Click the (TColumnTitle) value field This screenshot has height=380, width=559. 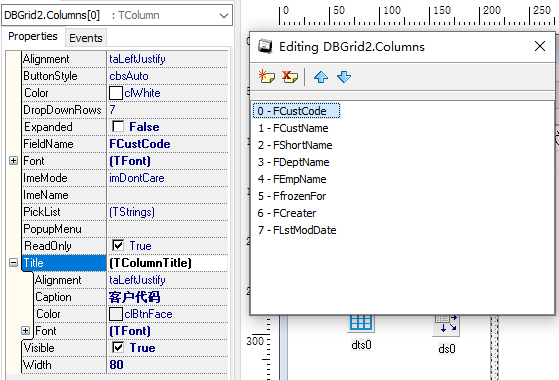(168, 263)
